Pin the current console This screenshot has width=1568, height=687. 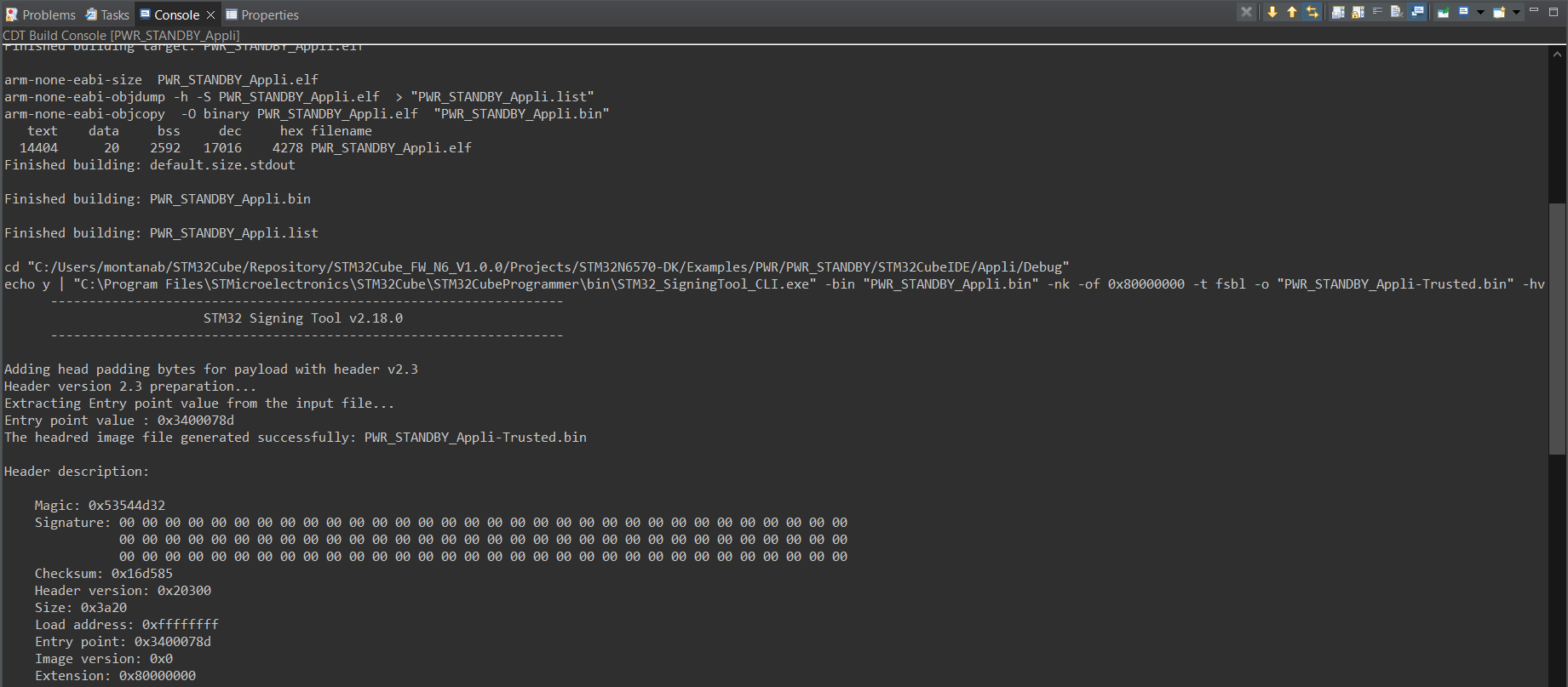1443,12
